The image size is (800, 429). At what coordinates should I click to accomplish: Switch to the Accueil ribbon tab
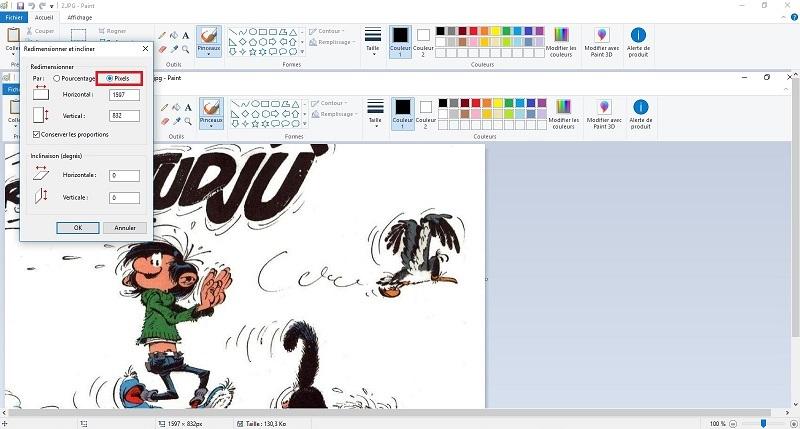(44, 17)
